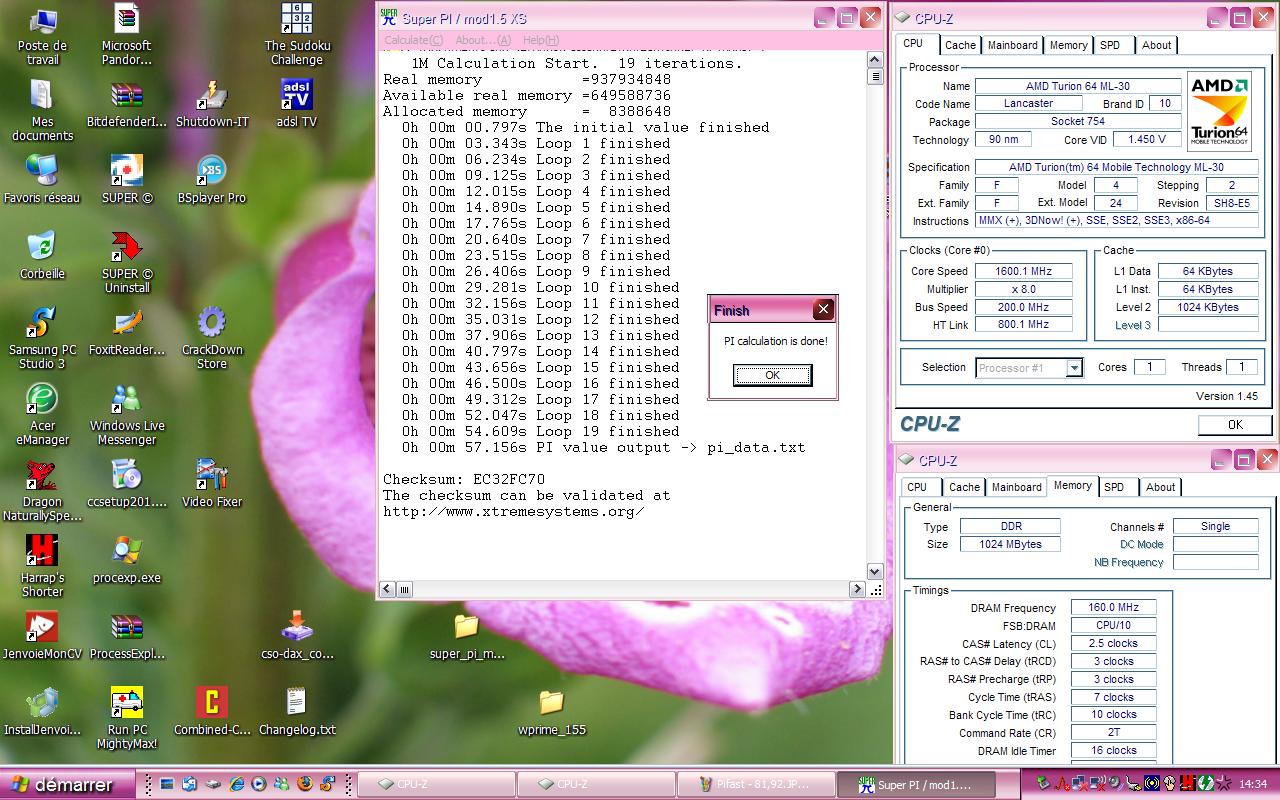Click scroll-down arrow in Super PI output
This screenshot has height=800, width=1280.
pos(875,572)
